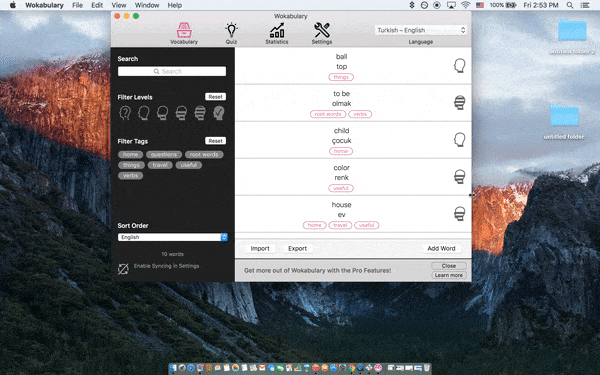Open the Vocabulary toolbar section
This screenshot has width=600, height=375.
coord(184,33)
